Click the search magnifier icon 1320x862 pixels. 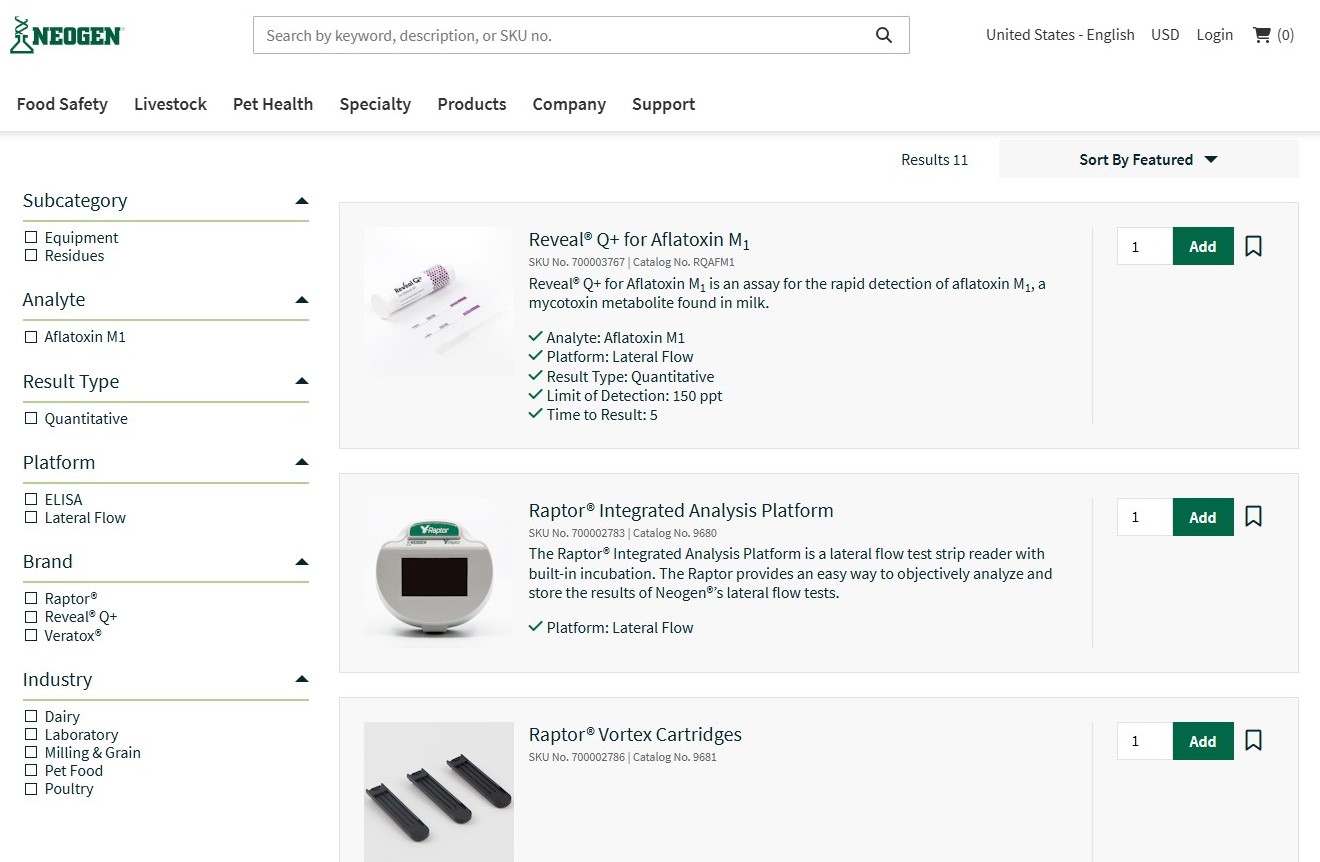point(883,35)
